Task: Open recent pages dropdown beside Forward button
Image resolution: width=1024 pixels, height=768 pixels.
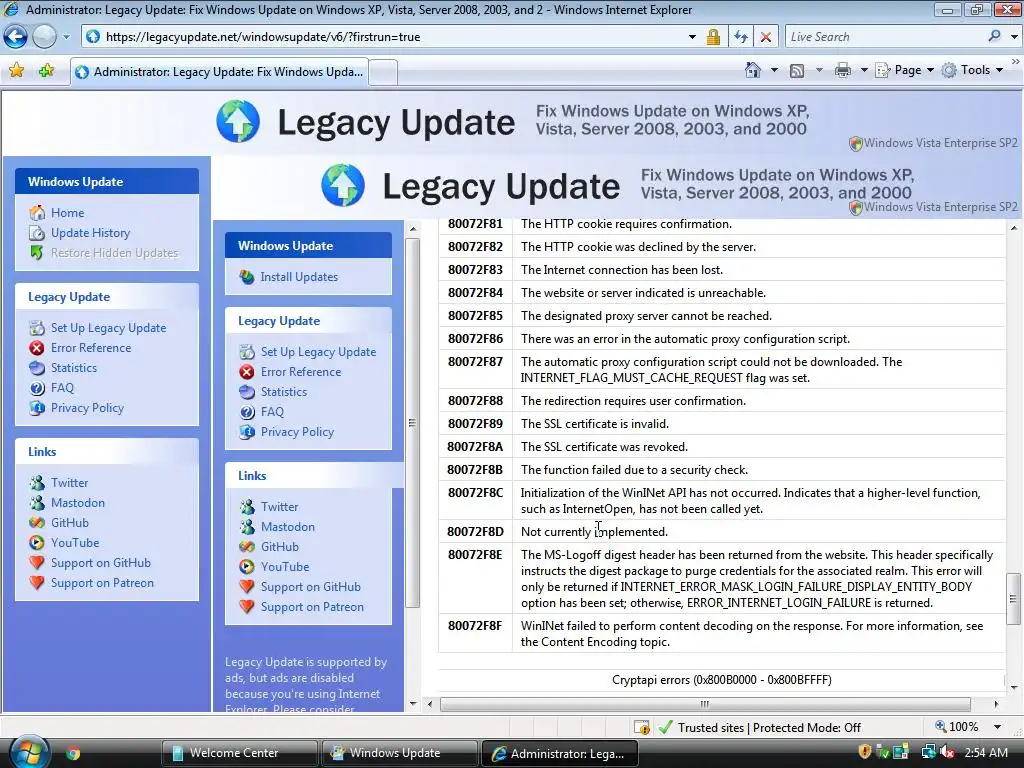Action: pos(66,37)
